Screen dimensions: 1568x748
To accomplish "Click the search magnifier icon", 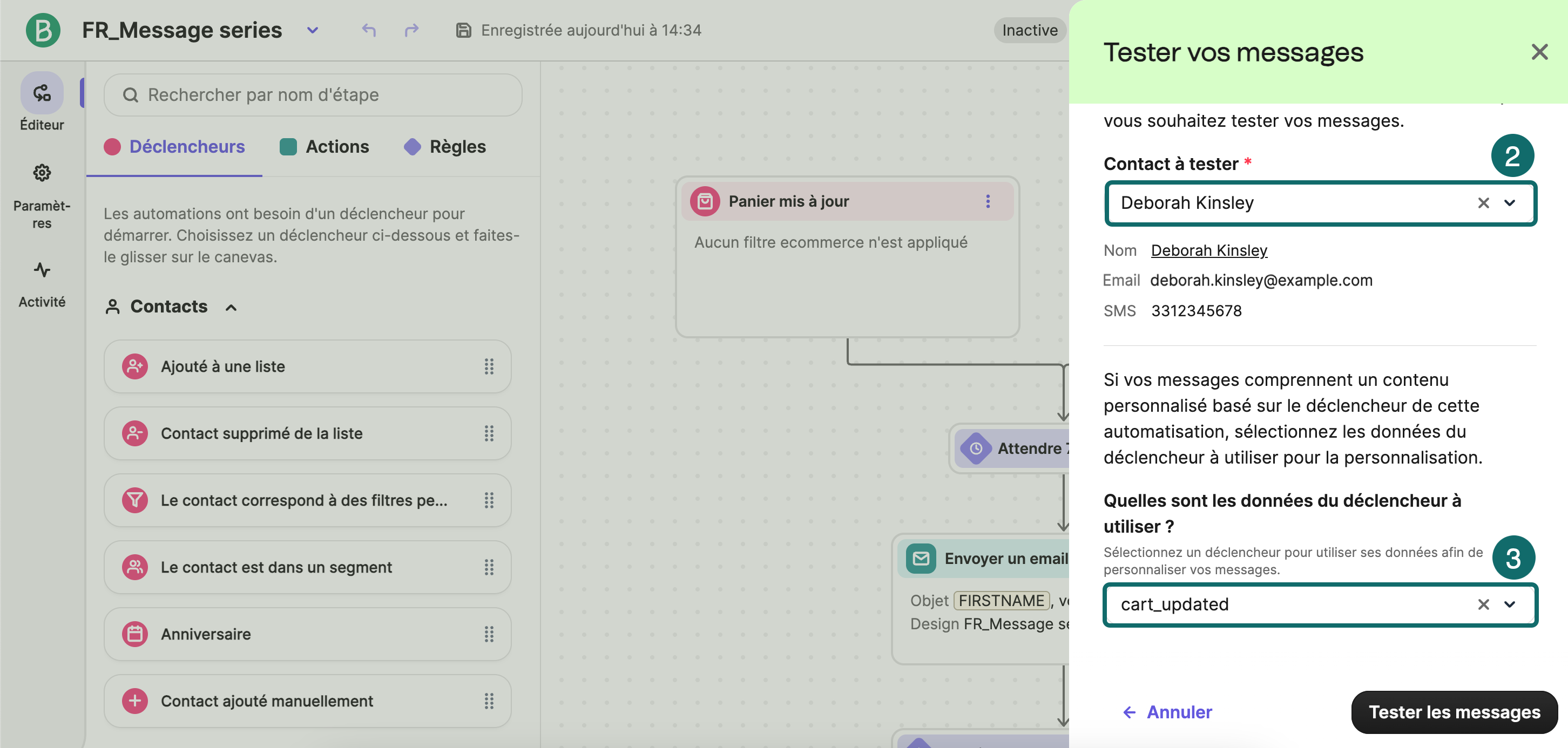I will click(130, 95).
